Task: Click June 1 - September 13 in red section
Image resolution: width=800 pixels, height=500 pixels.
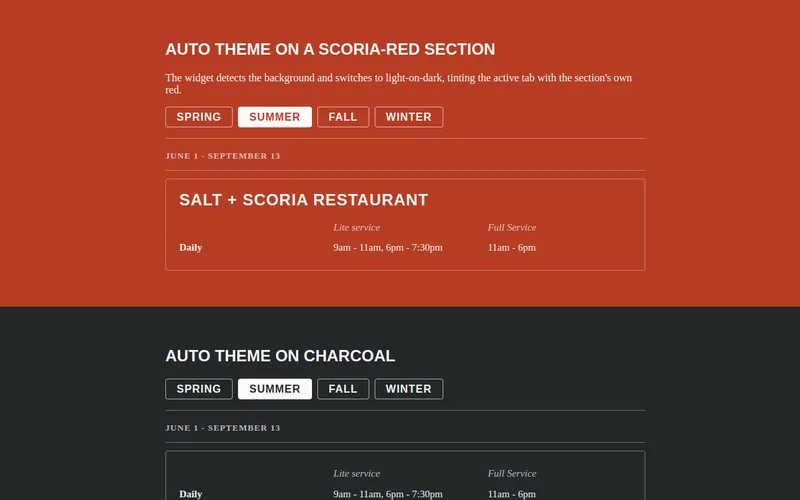Action: pyautogui.click(x=222, y=156)
